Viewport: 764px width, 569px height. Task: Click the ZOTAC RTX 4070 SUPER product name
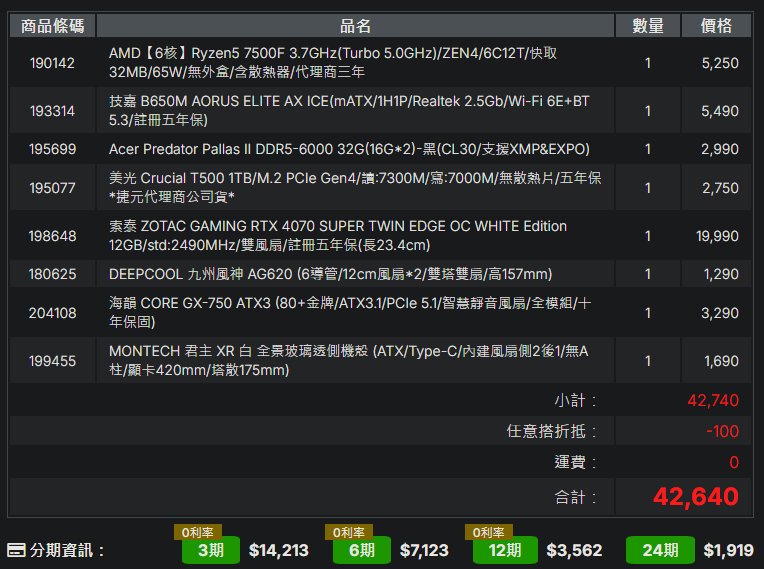pos(338,236)
